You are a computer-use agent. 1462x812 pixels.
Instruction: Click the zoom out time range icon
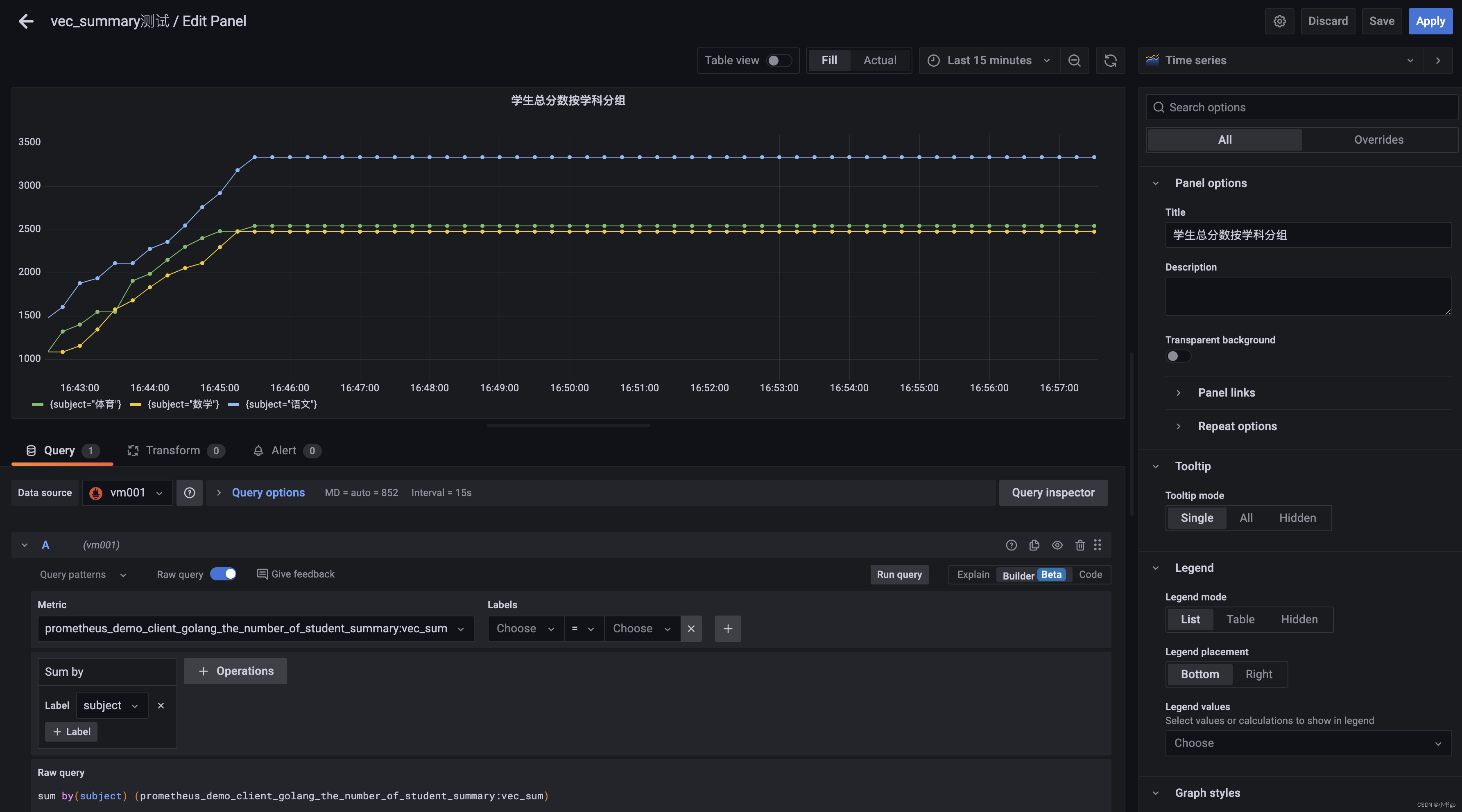(1074, 61)
